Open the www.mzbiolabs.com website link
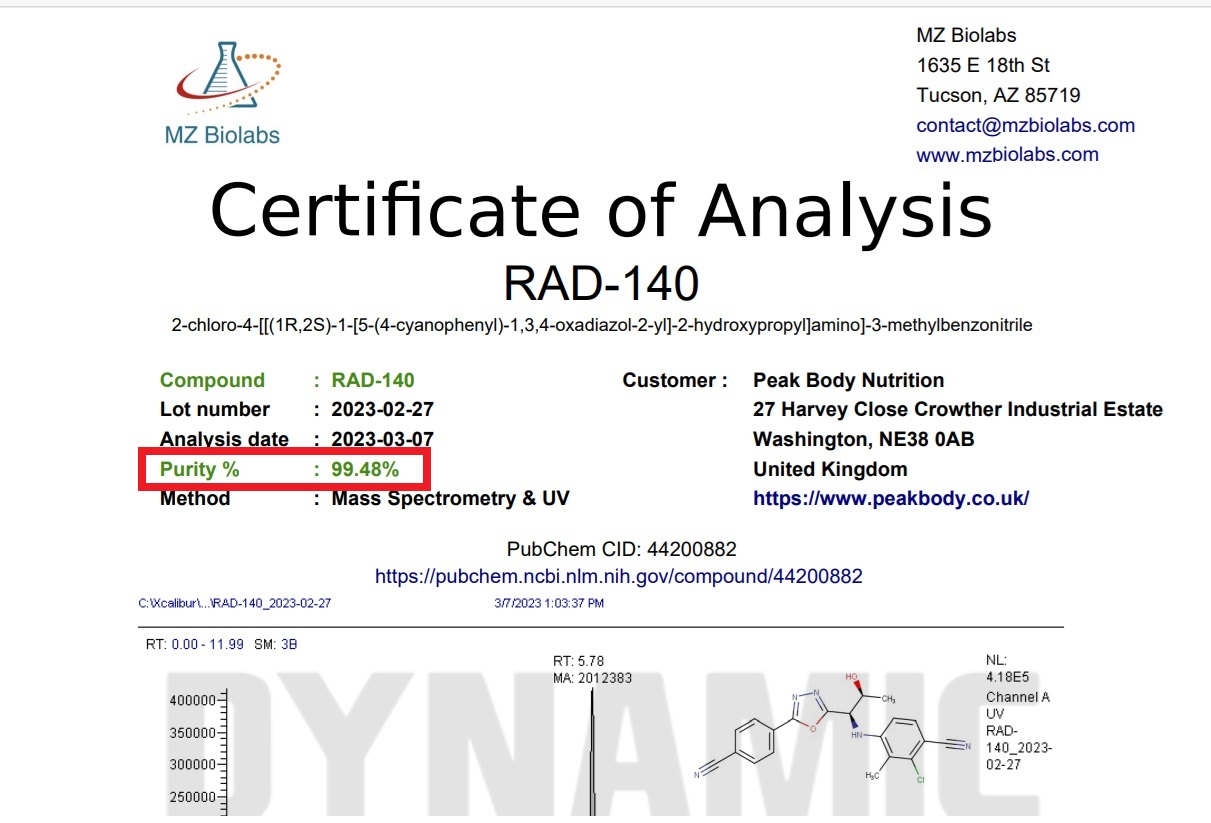This screenshot has width=1211, height=823. (x=1007, y=154)
